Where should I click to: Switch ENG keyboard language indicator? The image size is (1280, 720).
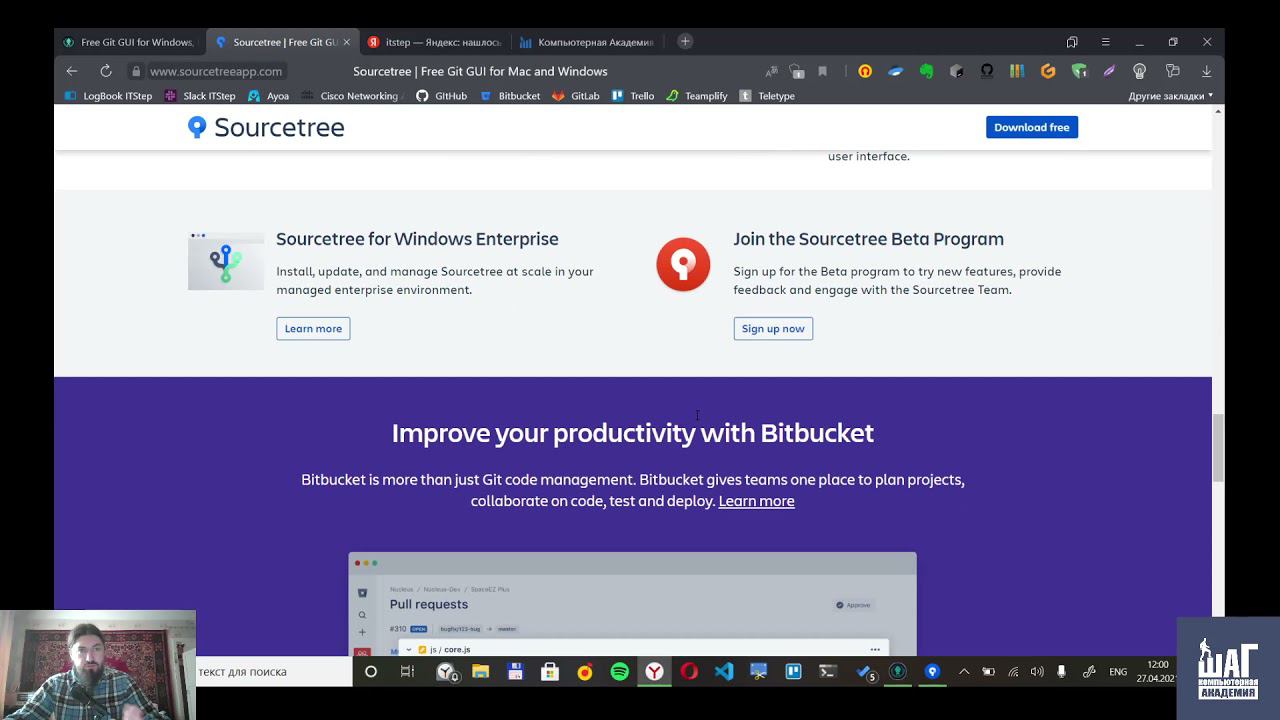pos(1118,672)
